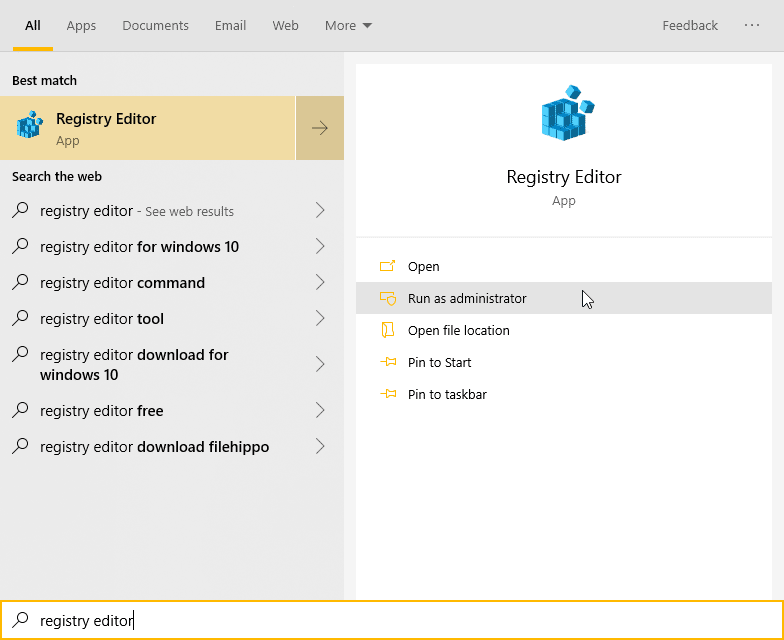
Task: Switch to the Apps tab
Action: tap(81, 26)
